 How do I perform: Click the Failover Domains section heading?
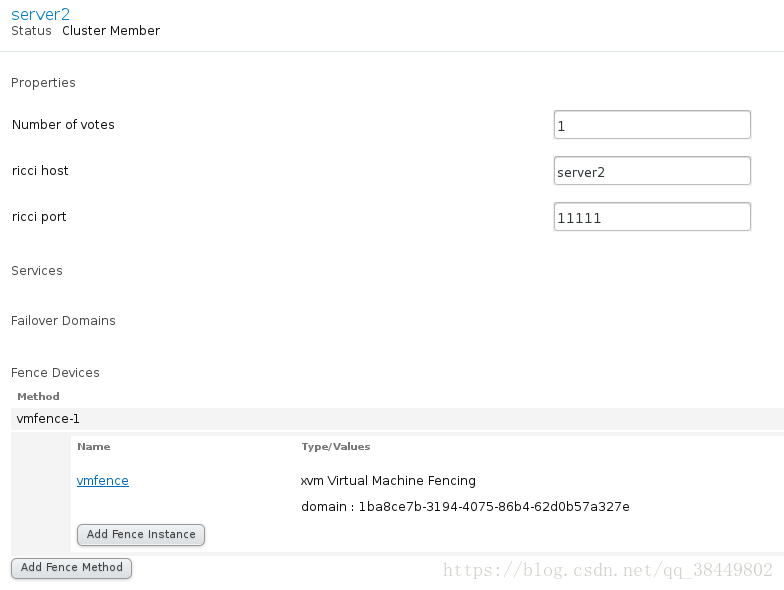point(64,320)
